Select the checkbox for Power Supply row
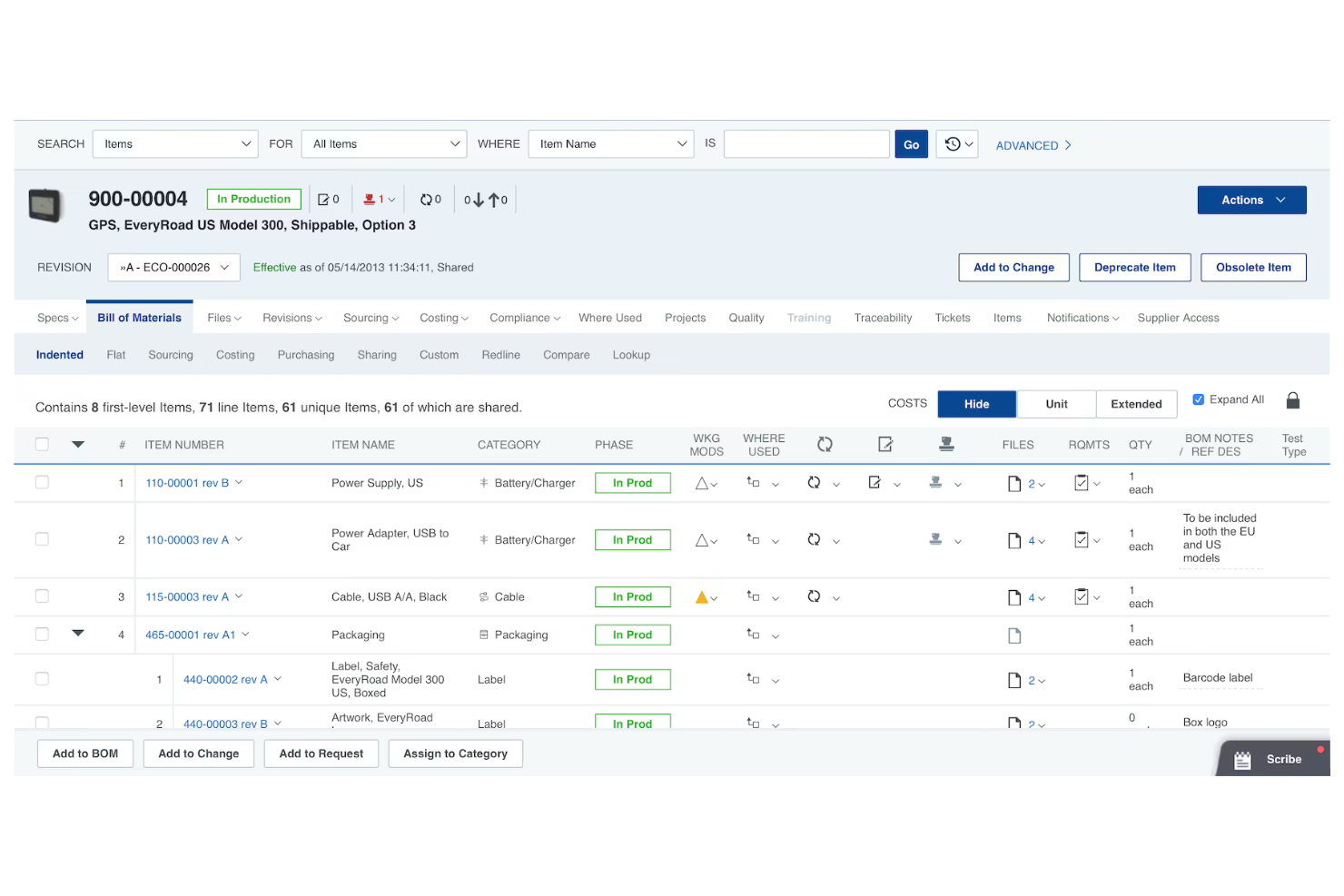The height and width of the screenshot is (896, 1344). pos(42,482)
